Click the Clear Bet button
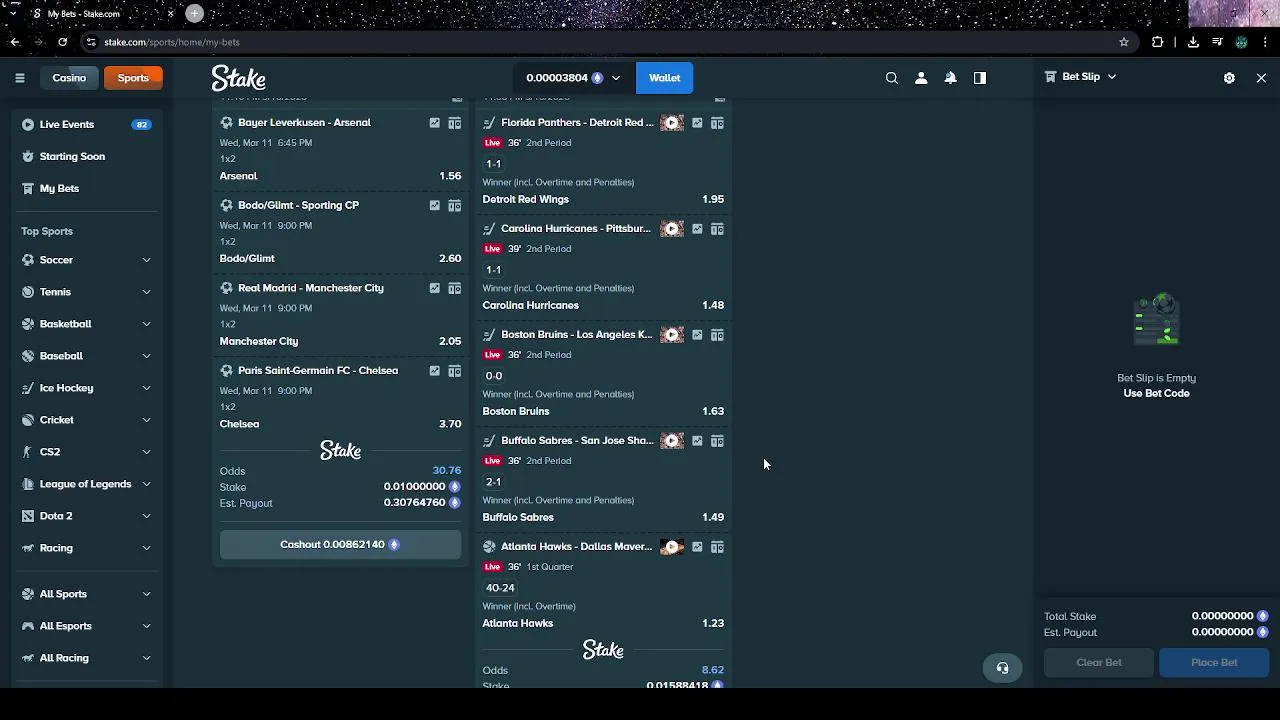The image size is (1280, 720). pos(1099,662)
